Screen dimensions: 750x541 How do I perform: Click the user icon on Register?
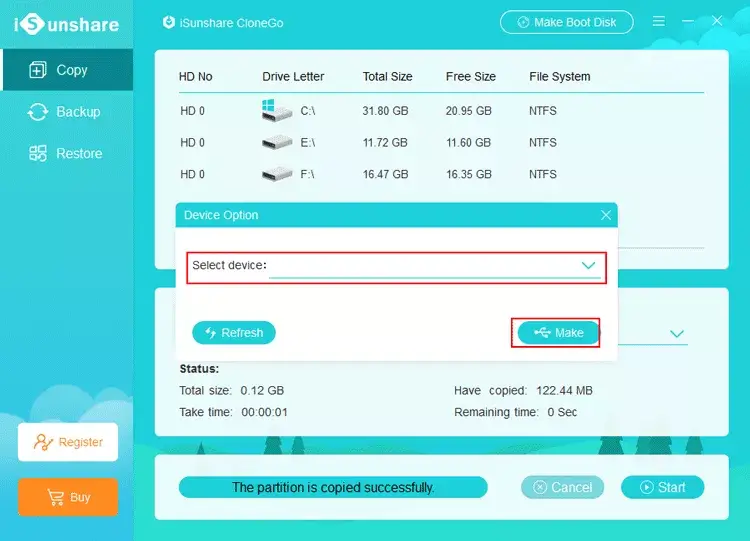click(x=43, y=442)
